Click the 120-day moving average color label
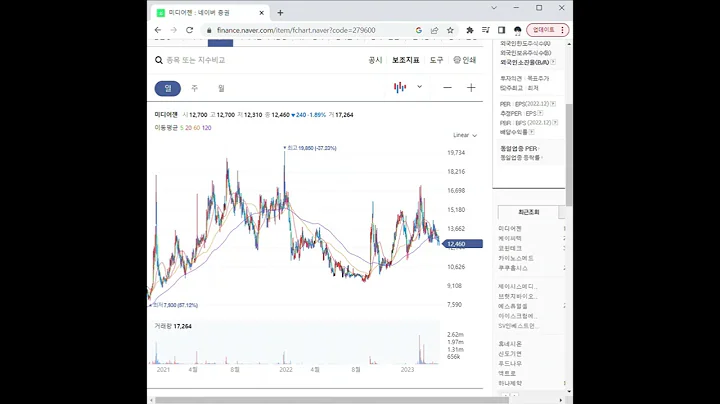720x404 pixels. (207, 128)
